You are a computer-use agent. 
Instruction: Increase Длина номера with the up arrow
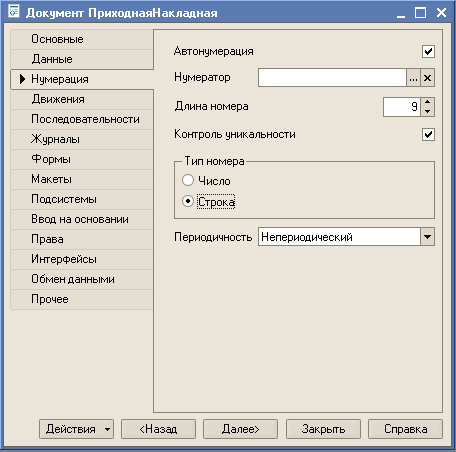[x=428, y=102]
